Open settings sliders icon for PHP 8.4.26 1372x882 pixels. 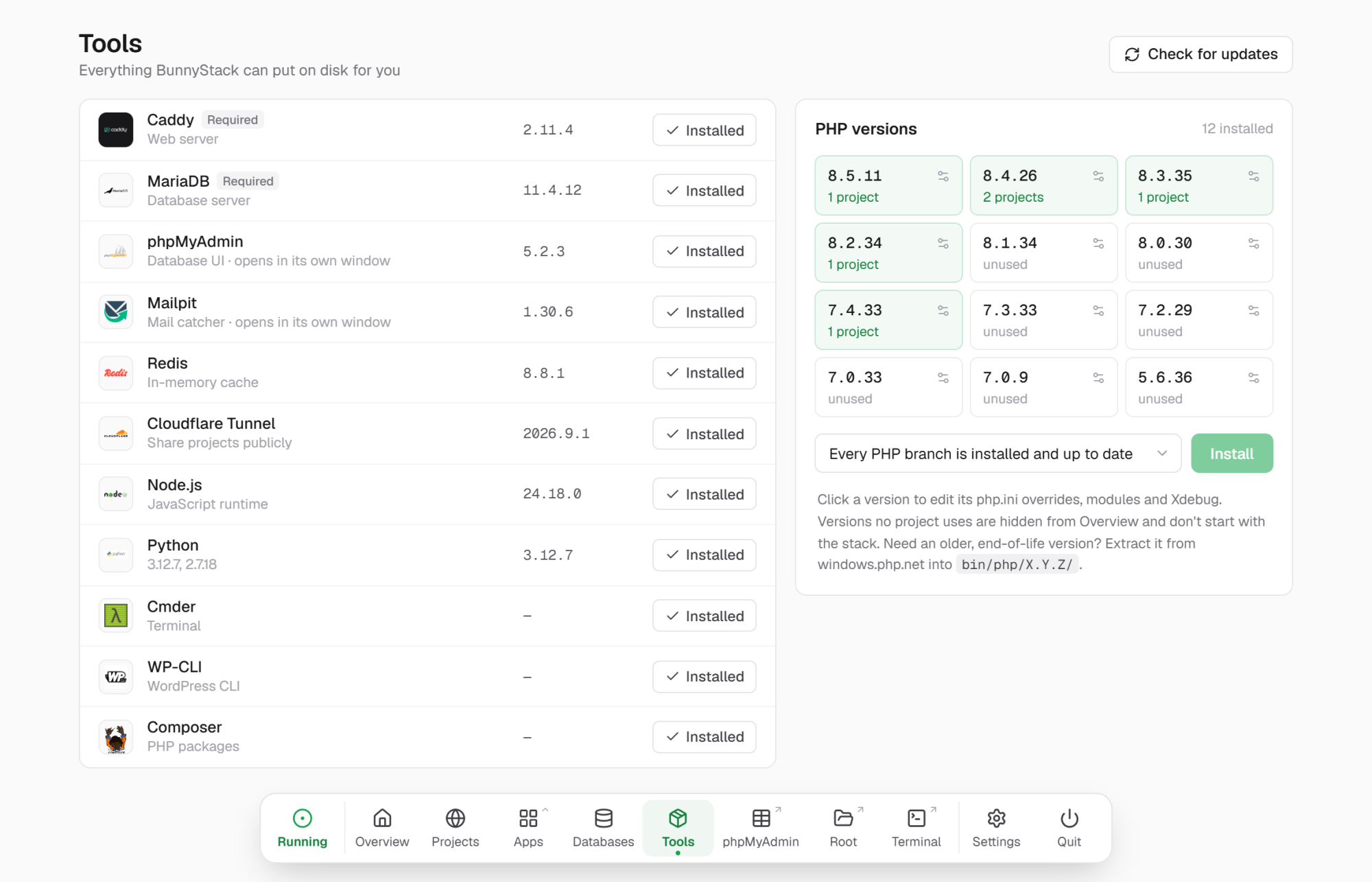click(1098, 176)
